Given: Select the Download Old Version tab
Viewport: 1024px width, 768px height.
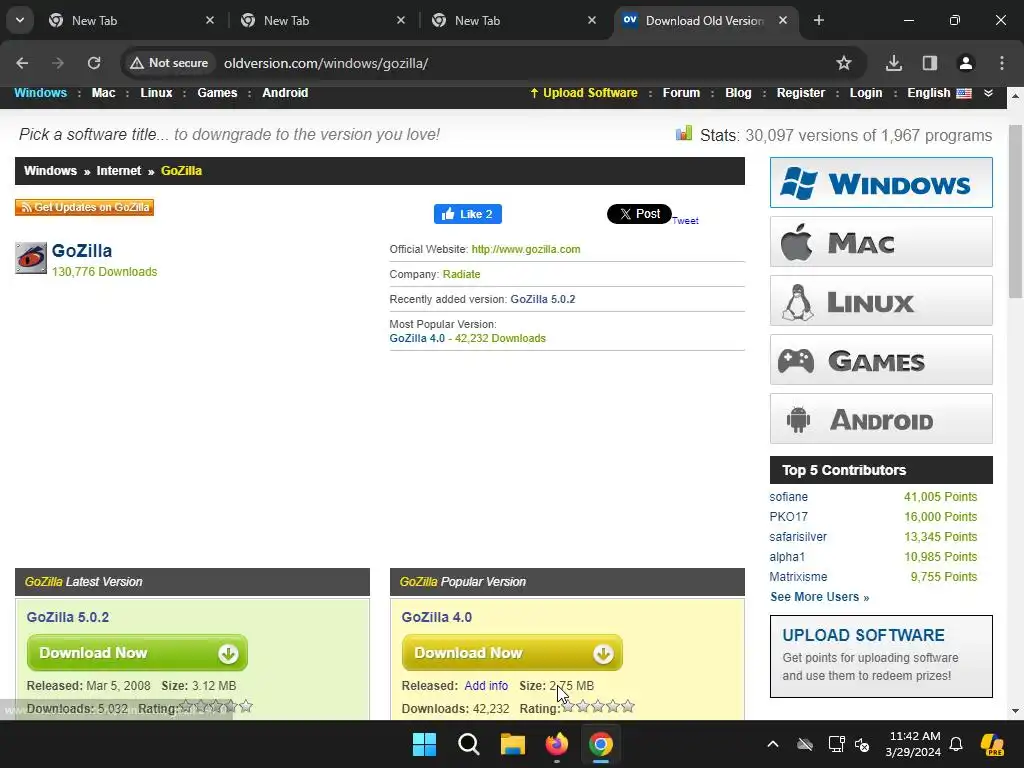Looking at the screenshot, I should pyautogui.click(x=705, y=20).
